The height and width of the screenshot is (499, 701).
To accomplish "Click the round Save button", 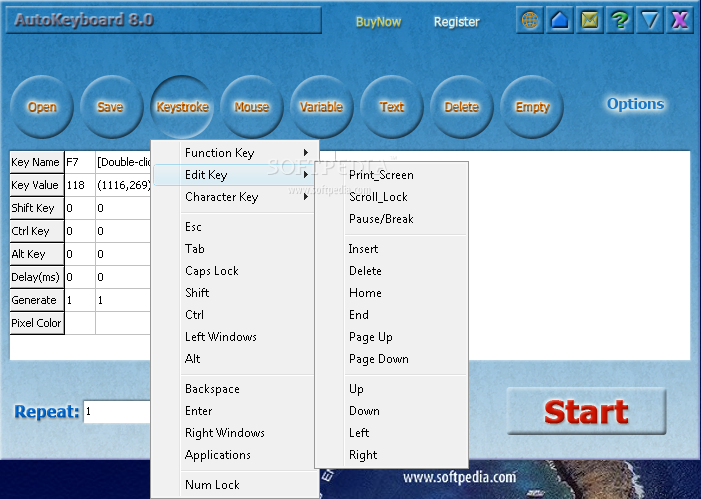I will tap(112, 107).
